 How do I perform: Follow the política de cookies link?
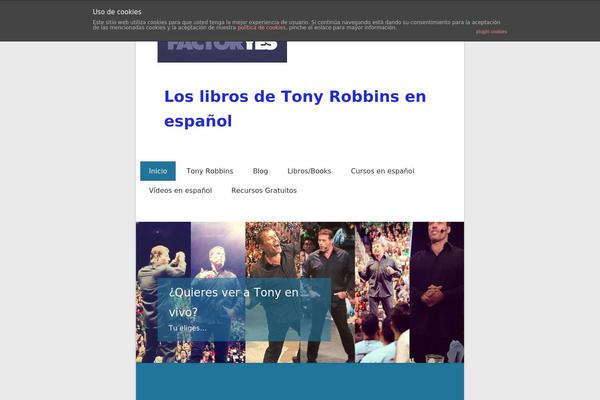(x=261, y=28)
